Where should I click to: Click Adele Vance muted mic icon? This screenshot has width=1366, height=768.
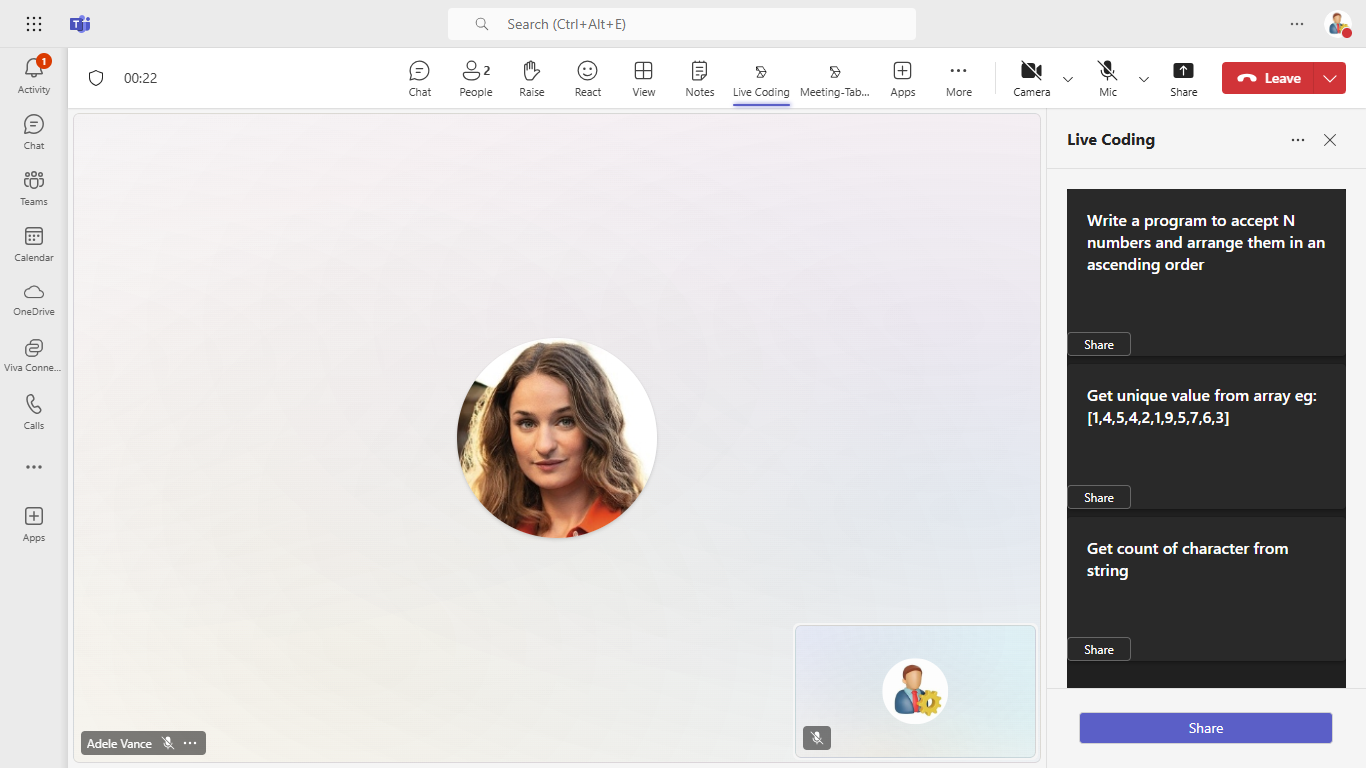coord(168,743)
